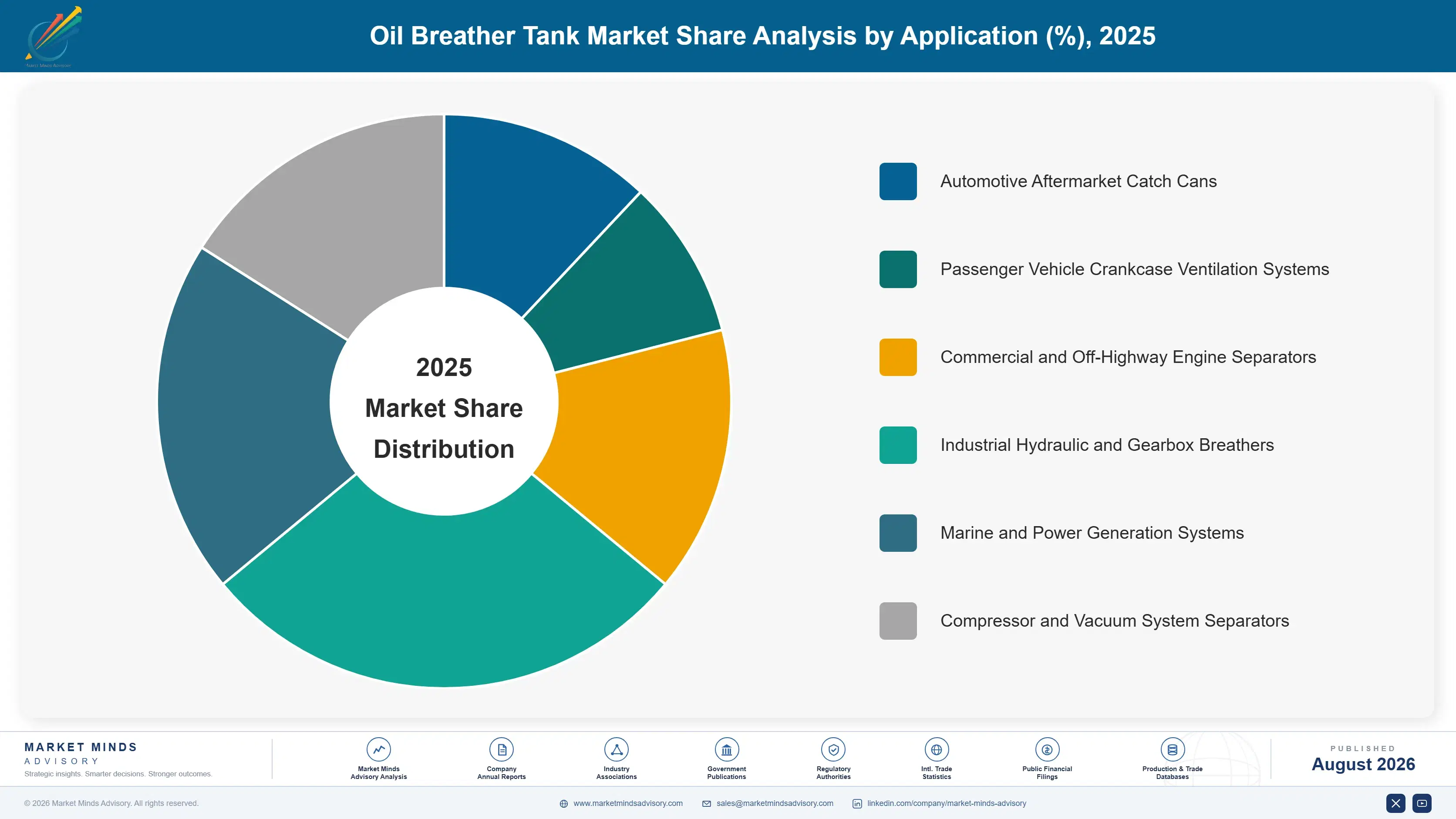Click the 'MARKET MINDS' footer wordmark

click(x=80, y=747)
